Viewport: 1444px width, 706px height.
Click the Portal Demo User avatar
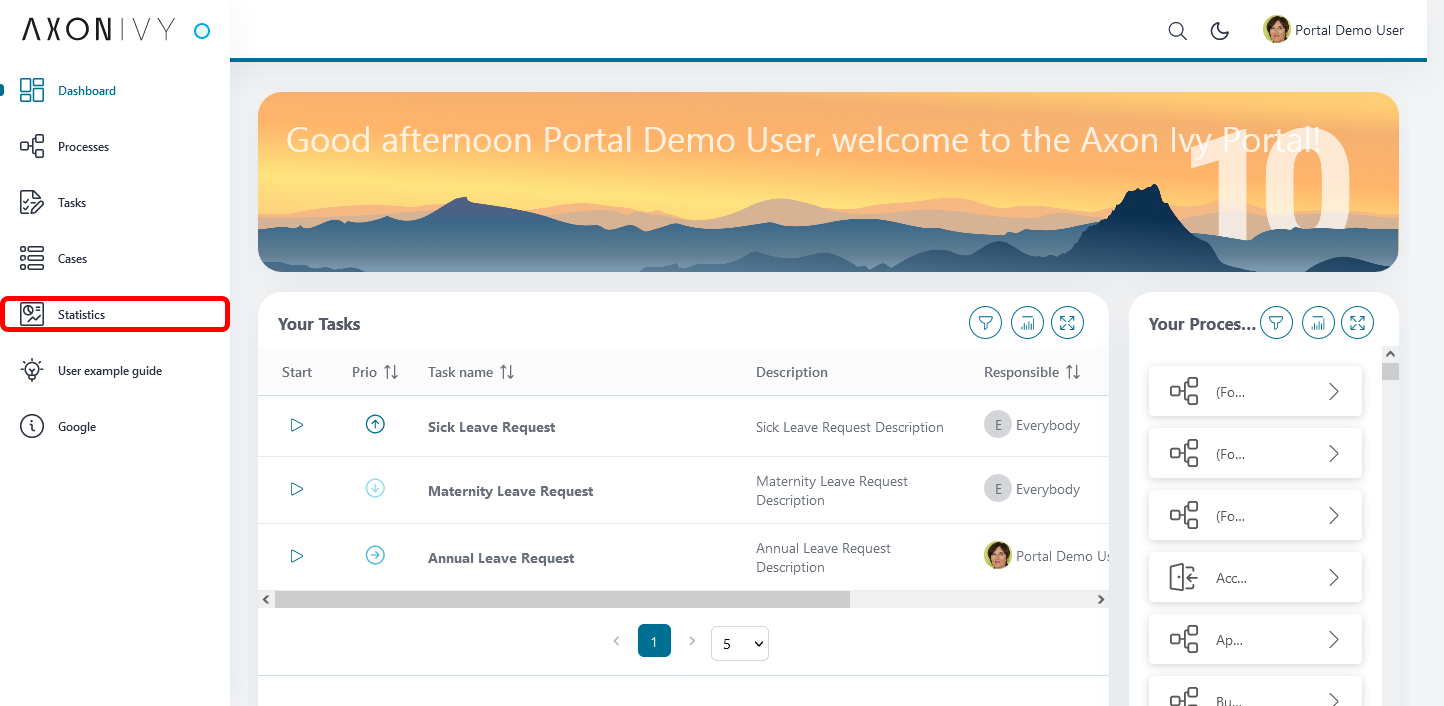tap(1277, 29)
